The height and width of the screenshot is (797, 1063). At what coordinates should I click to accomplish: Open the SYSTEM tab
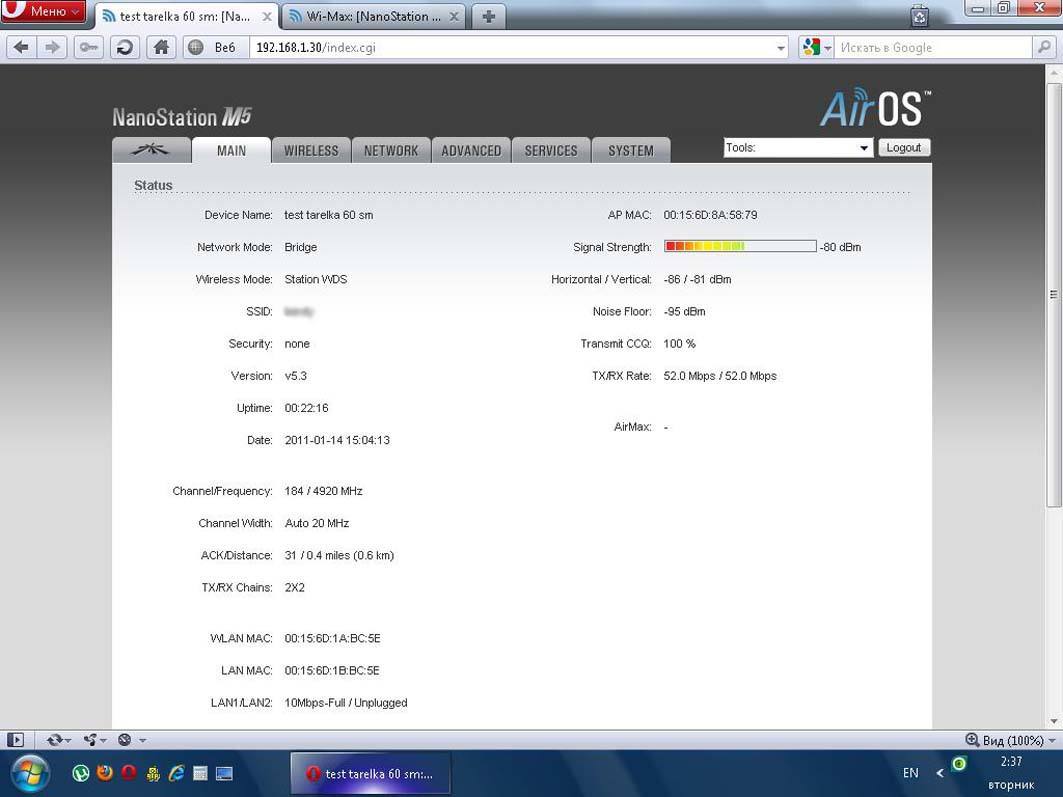point(631,150)
